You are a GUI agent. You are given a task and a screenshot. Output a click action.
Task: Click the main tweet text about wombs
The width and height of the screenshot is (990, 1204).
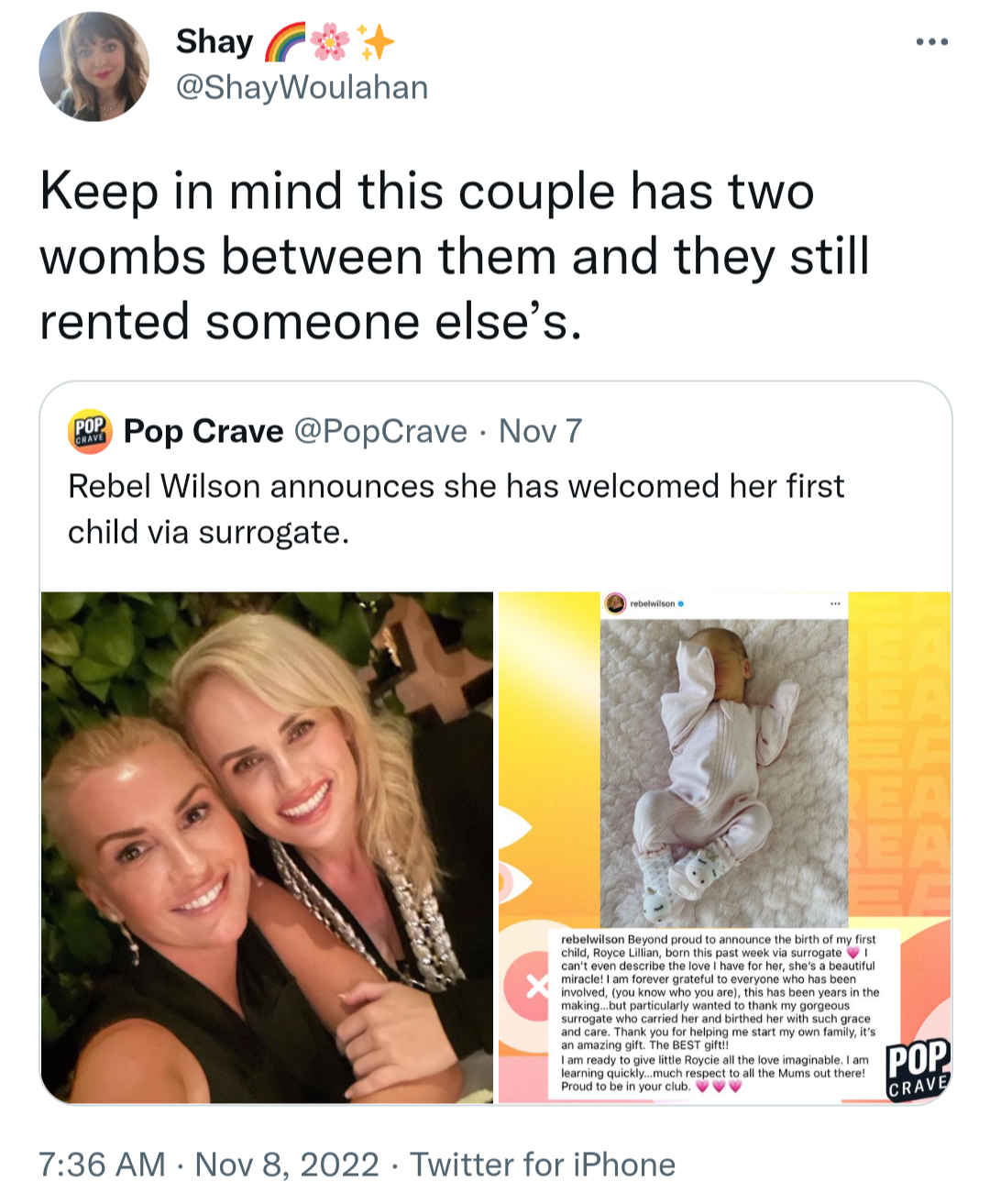click(x=455, y=256)
